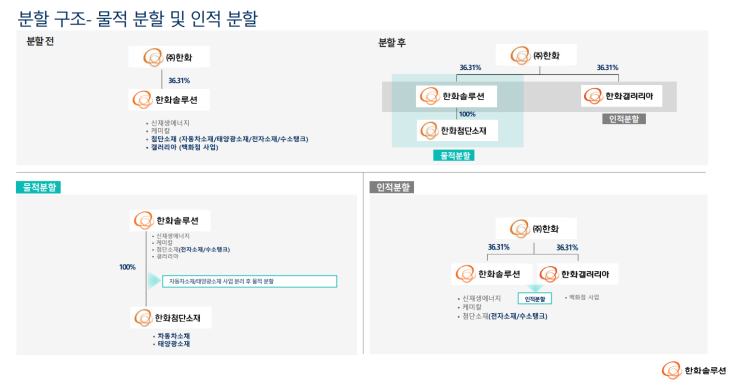This screenshot has height=385, width=743.
Task: Click the 한화첨단소재 logo in the 분할 후 panel
Action: tap(457, 130)
